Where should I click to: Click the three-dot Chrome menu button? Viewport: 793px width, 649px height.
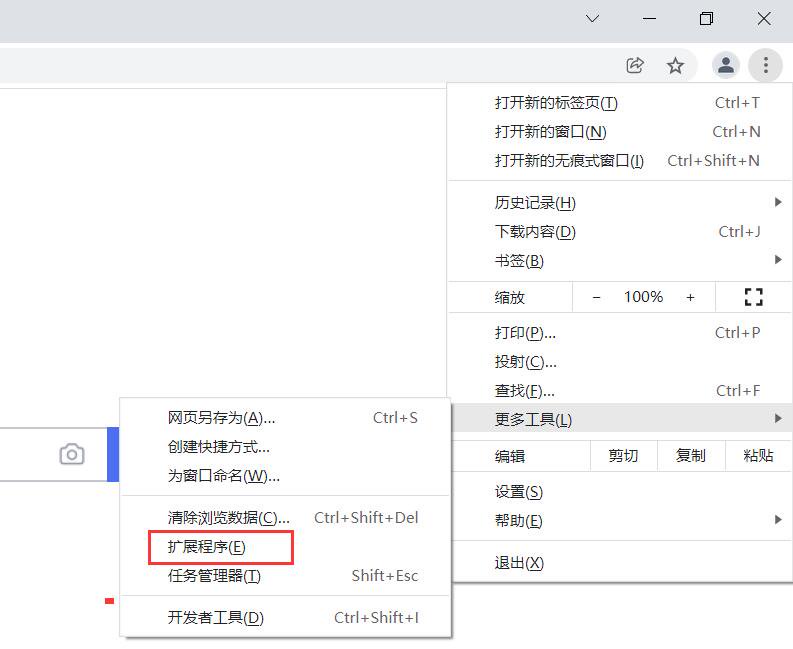tap(766, 65)
